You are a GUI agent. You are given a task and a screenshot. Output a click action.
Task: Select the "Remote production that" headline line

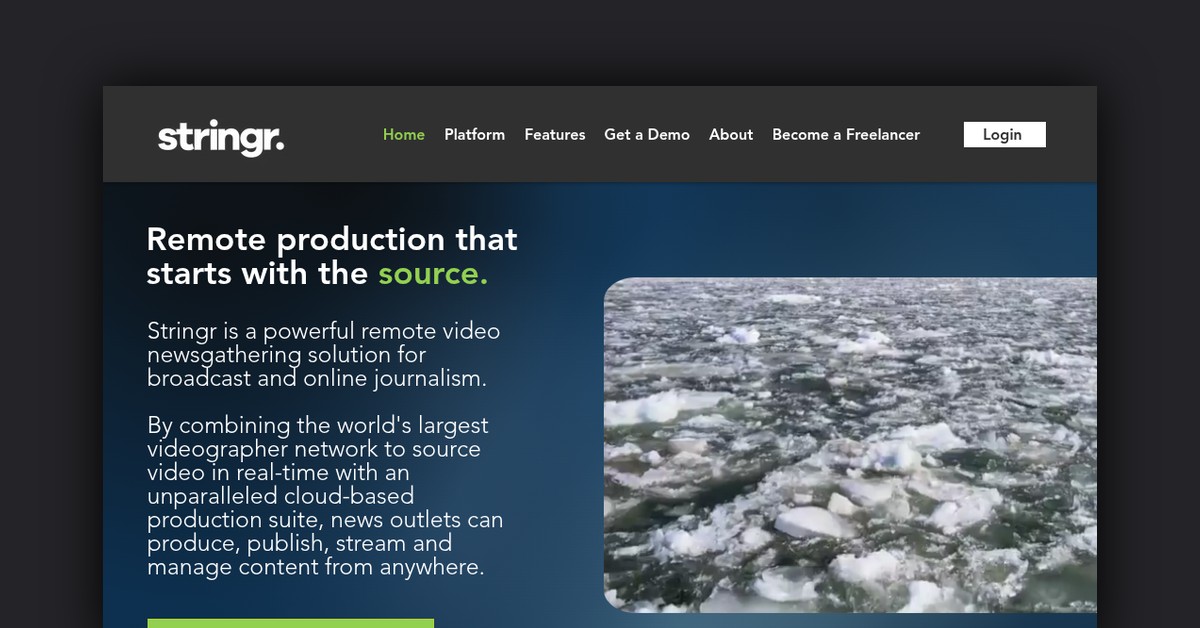point(332,239)
